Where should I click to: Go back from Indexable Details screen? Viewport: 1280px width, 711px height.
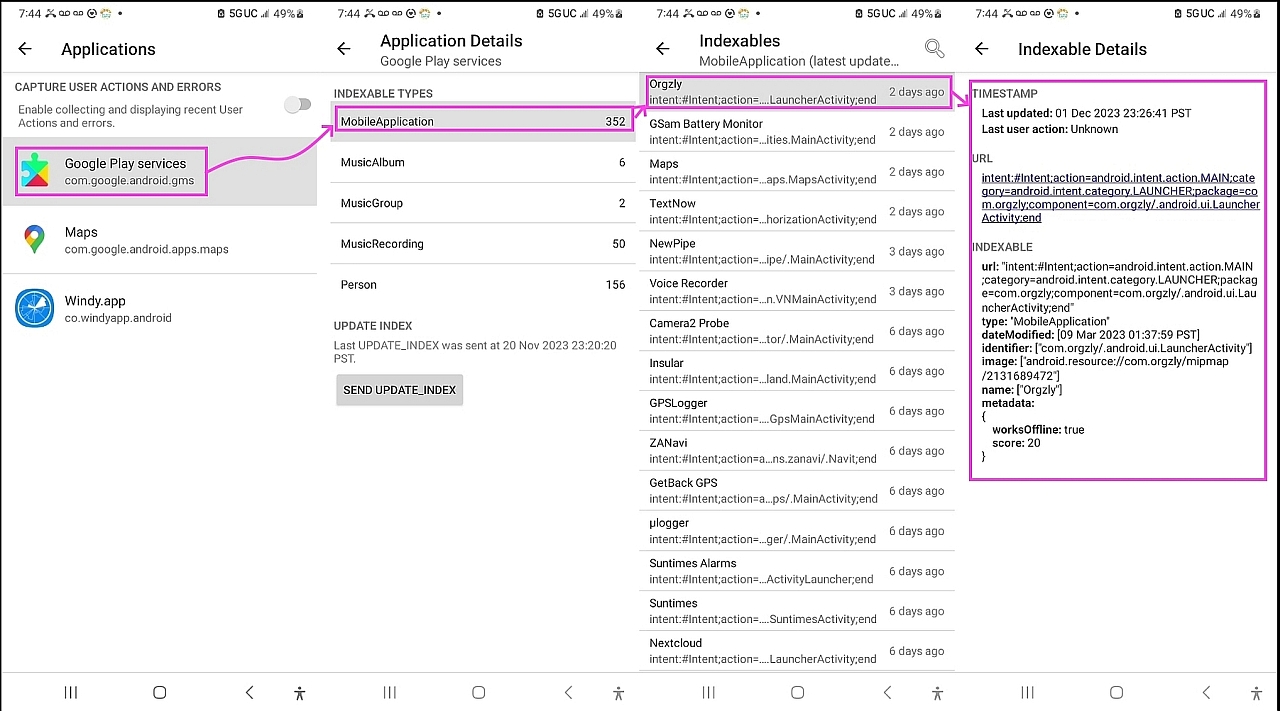pos(982,49)
